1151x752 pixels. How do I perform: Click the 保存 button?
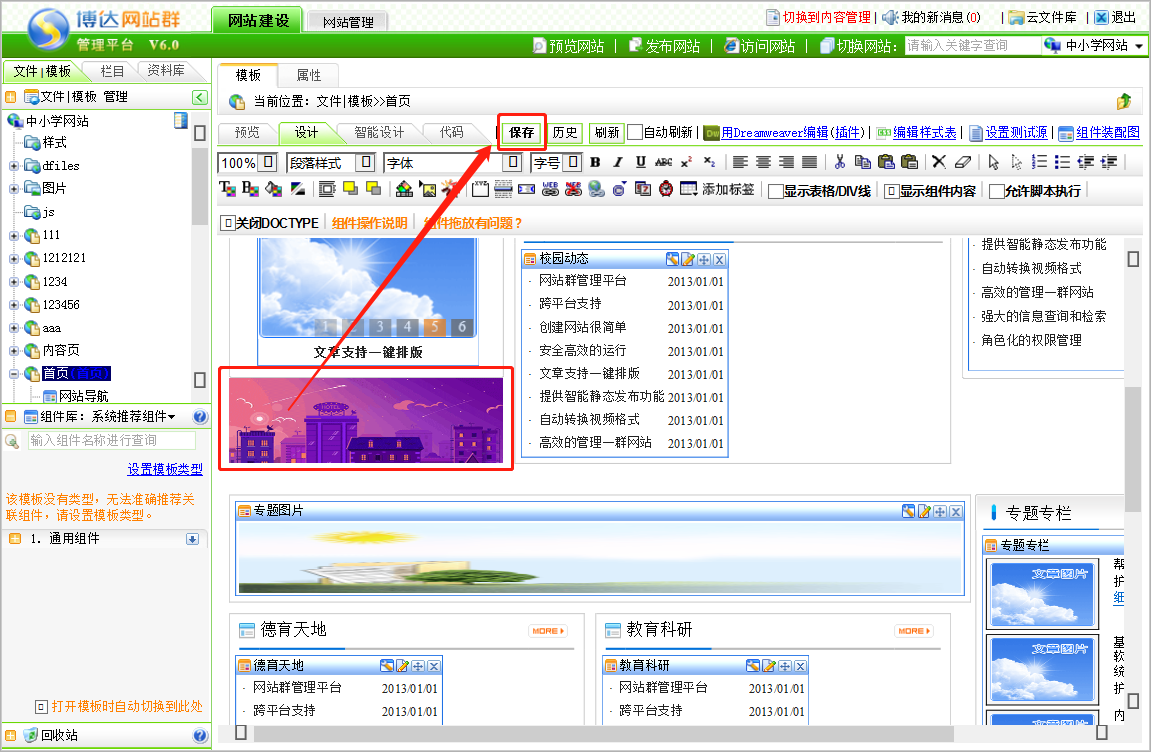coord(521,132)
